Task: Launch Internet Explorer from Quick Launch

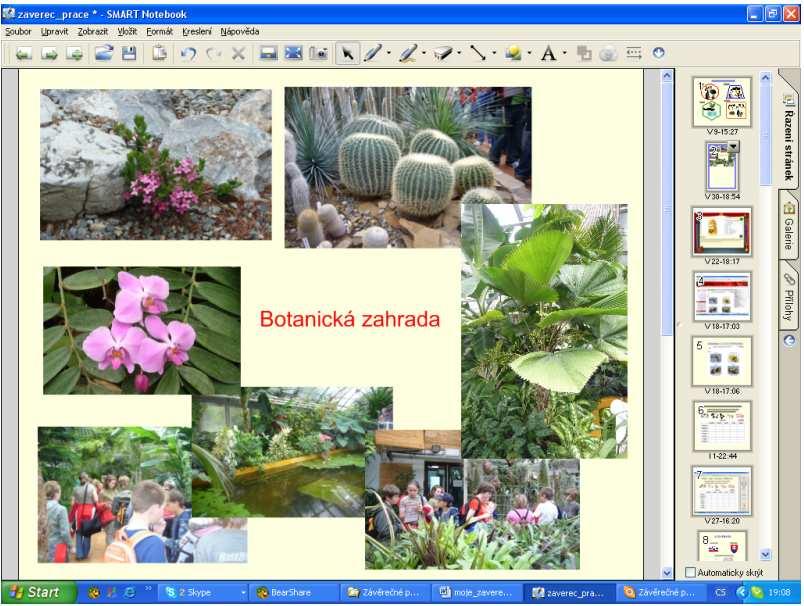Action: tap(130, 593)
